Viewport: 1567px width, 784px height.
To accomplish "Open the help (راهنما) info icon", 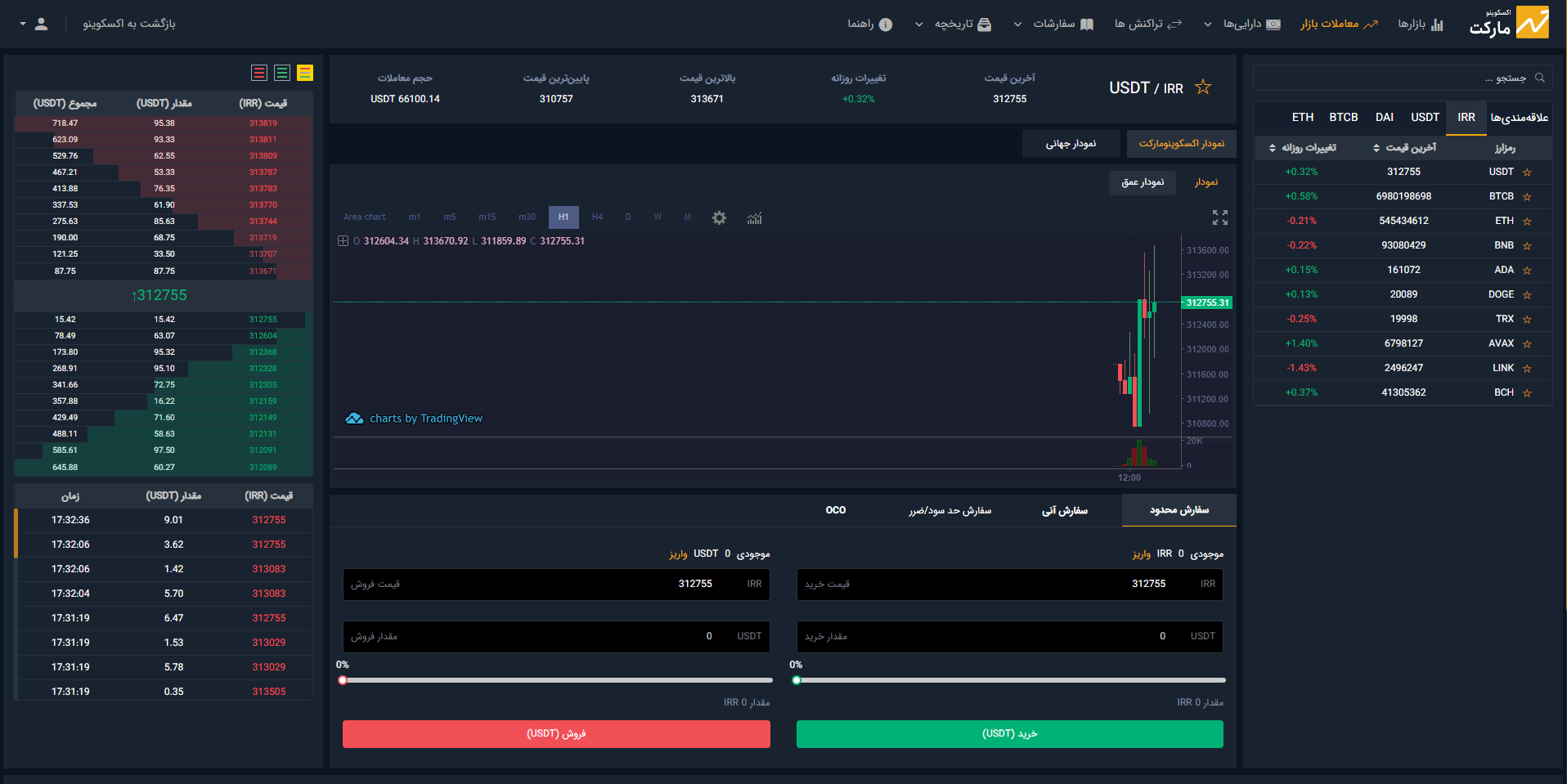I will [886, 25].
